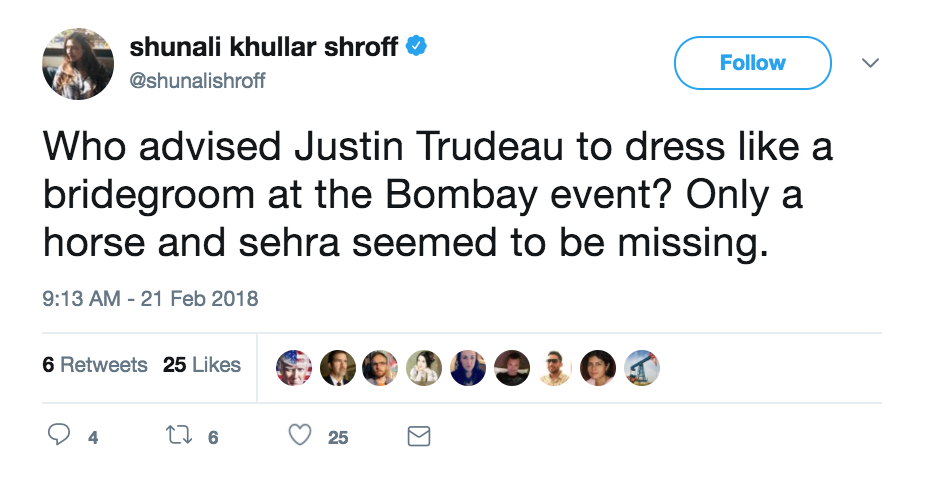
Task: Retweet this tweet using the arrows icon
Action: tap(180, 436)
